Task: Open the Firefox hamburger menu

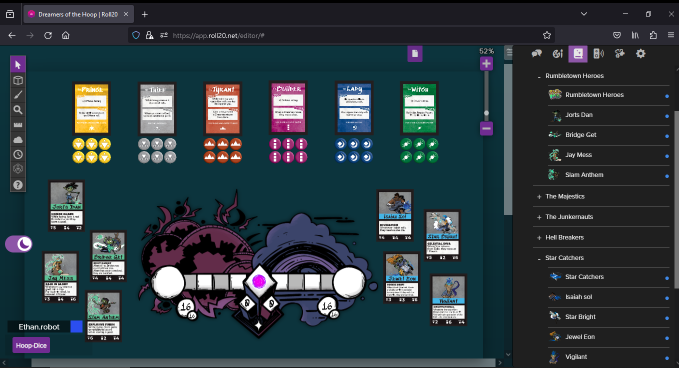Action: [x=671, y=36]
